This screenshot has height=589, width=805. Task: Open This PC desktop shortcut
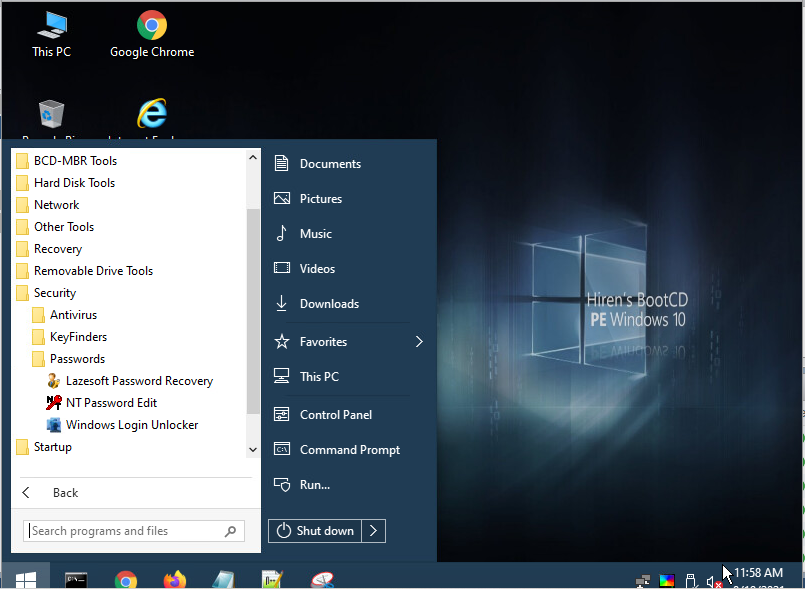pos(51,34)
